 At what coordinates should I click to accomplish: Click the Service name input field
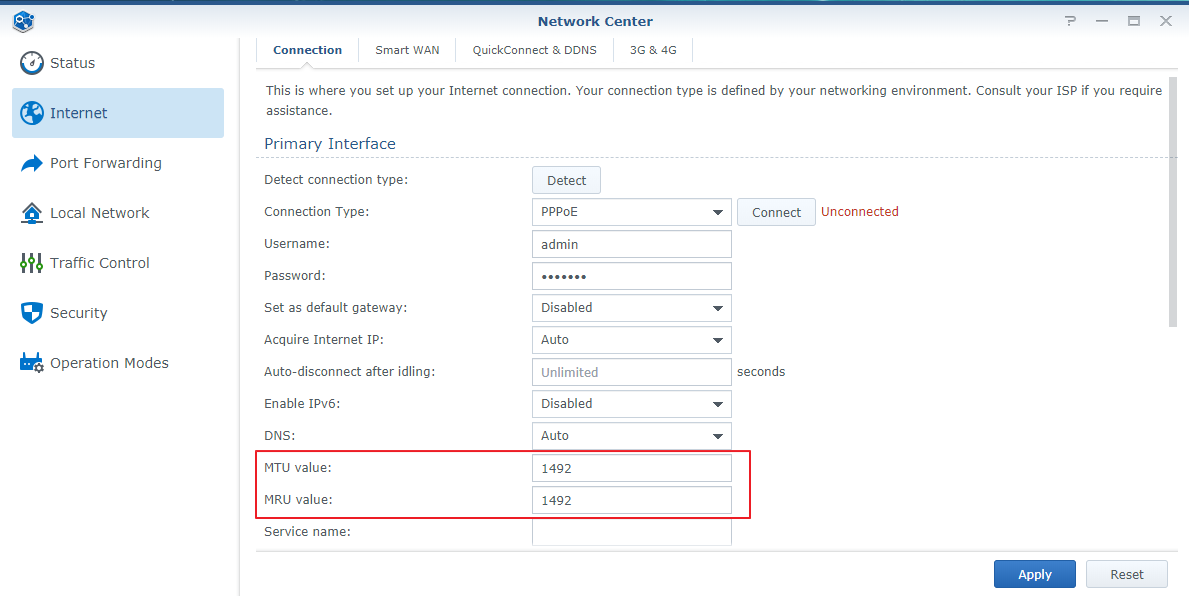(631, 531)
